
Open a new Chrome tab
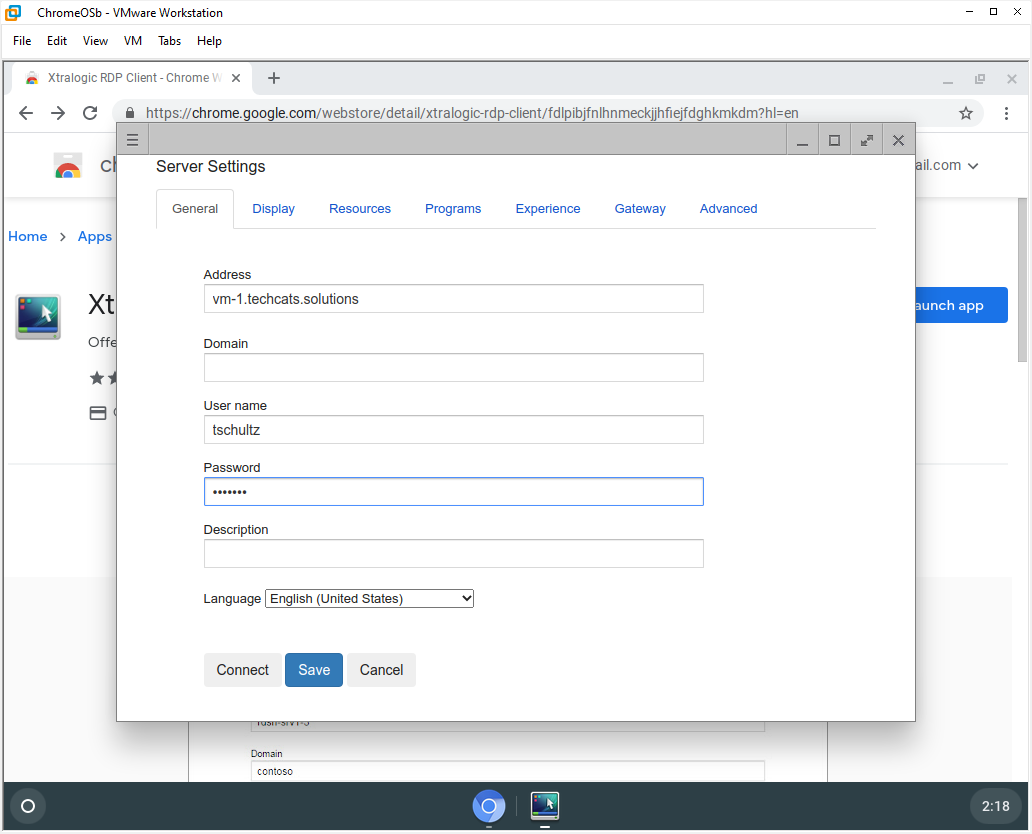274,78
